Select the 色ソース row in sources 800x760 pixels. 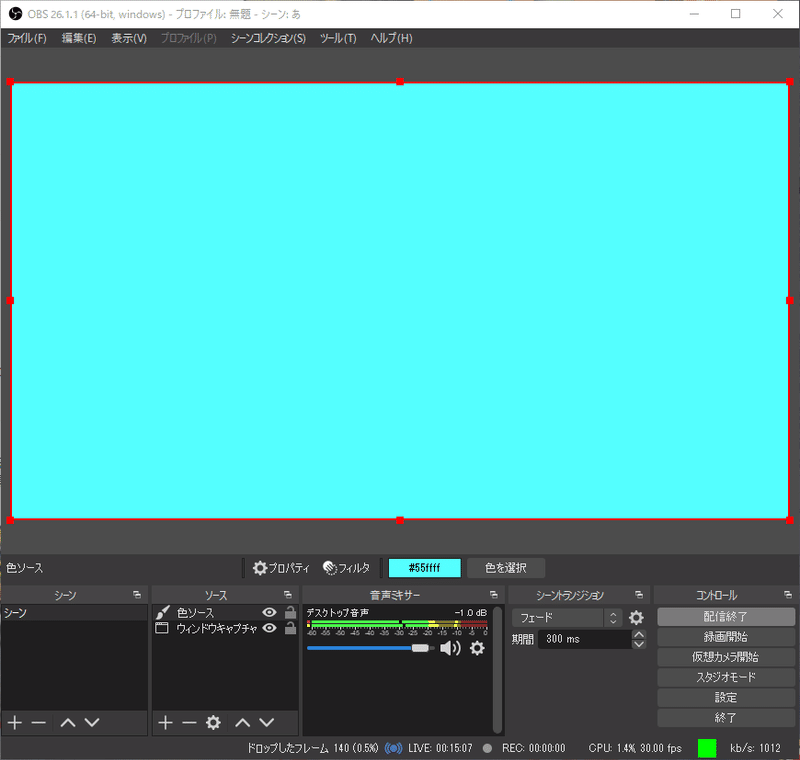pyautogui.click(x=225, y=613)
